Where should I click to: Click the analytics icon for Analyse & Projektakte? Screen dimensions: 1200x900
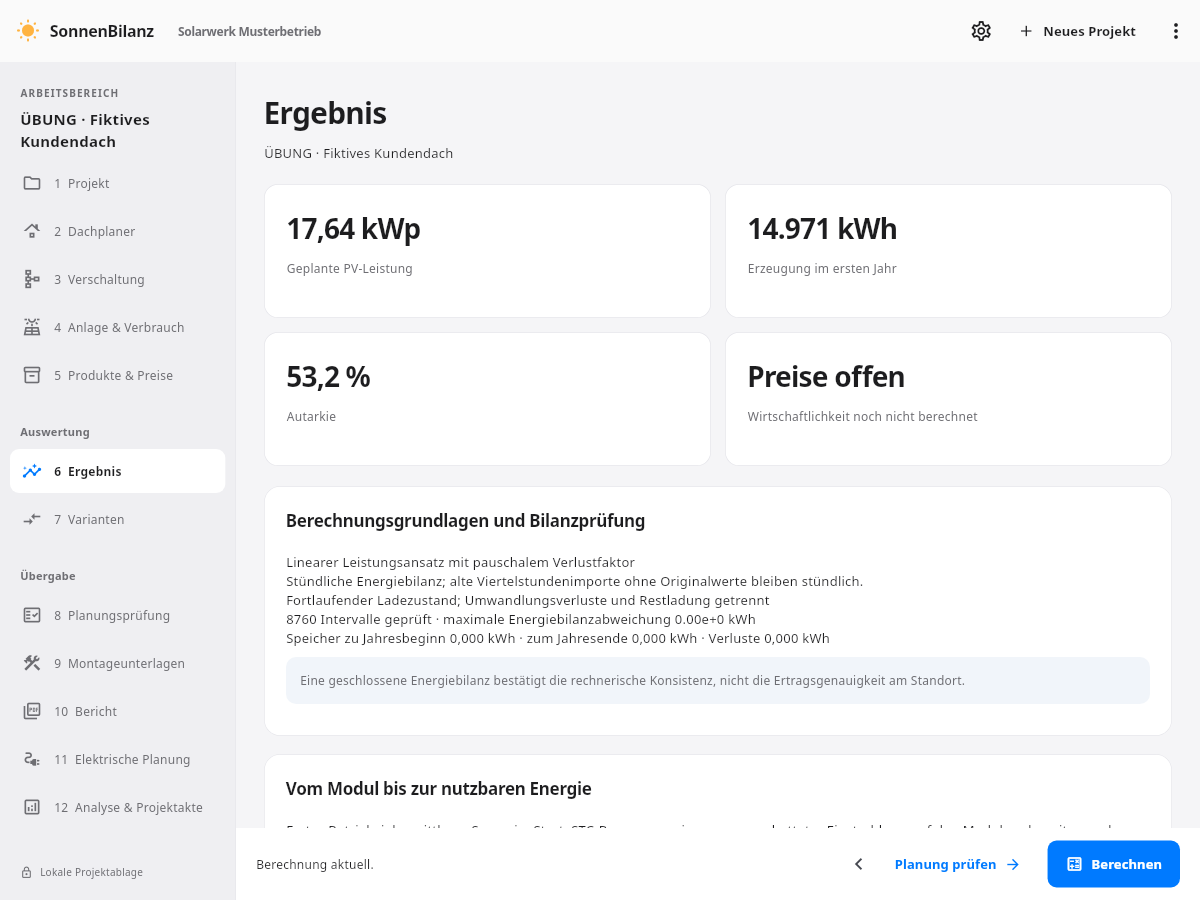[32, 807]
